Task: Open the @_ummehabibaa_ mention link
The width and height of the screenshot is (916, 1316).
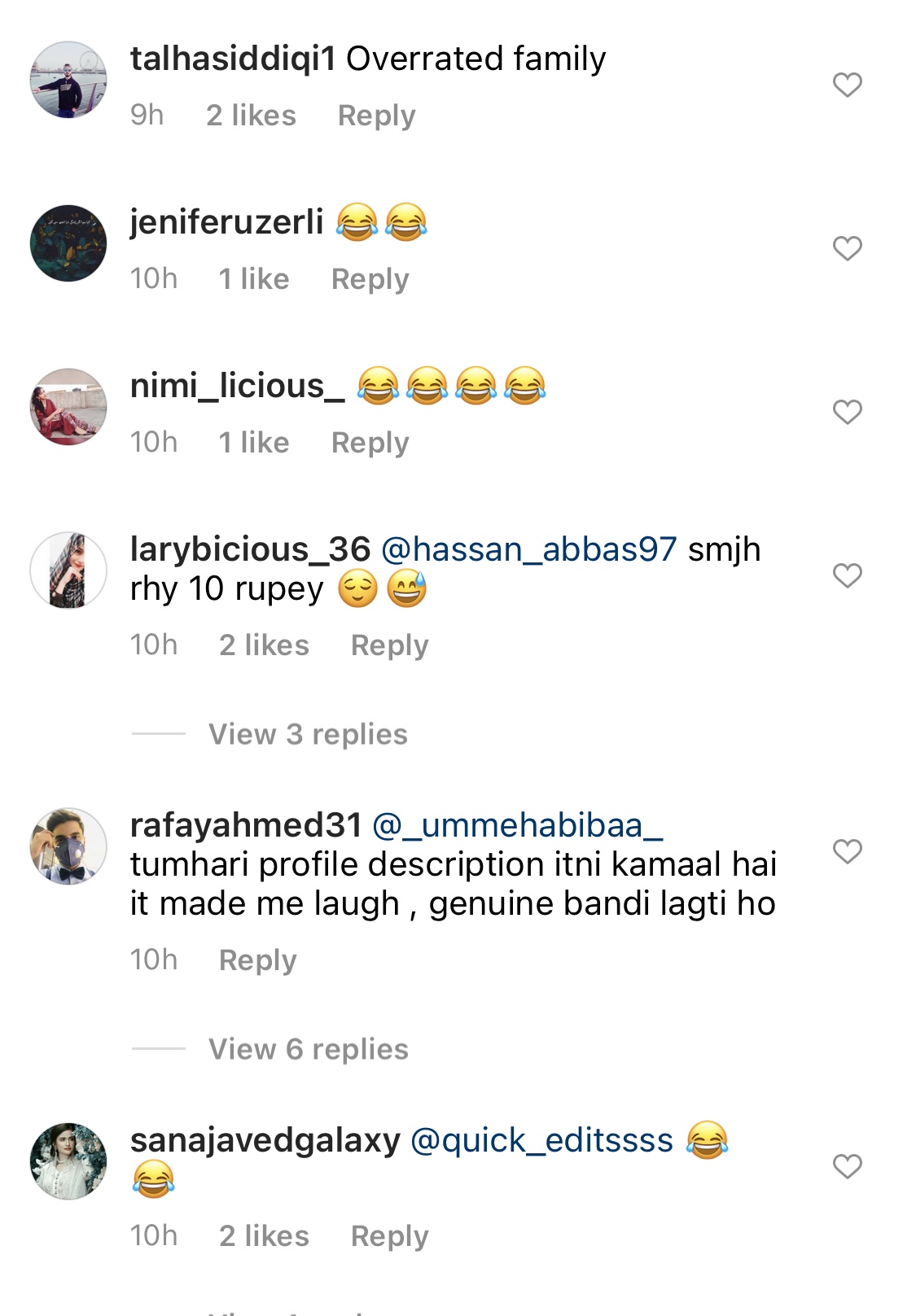Action: coord(517,825)
